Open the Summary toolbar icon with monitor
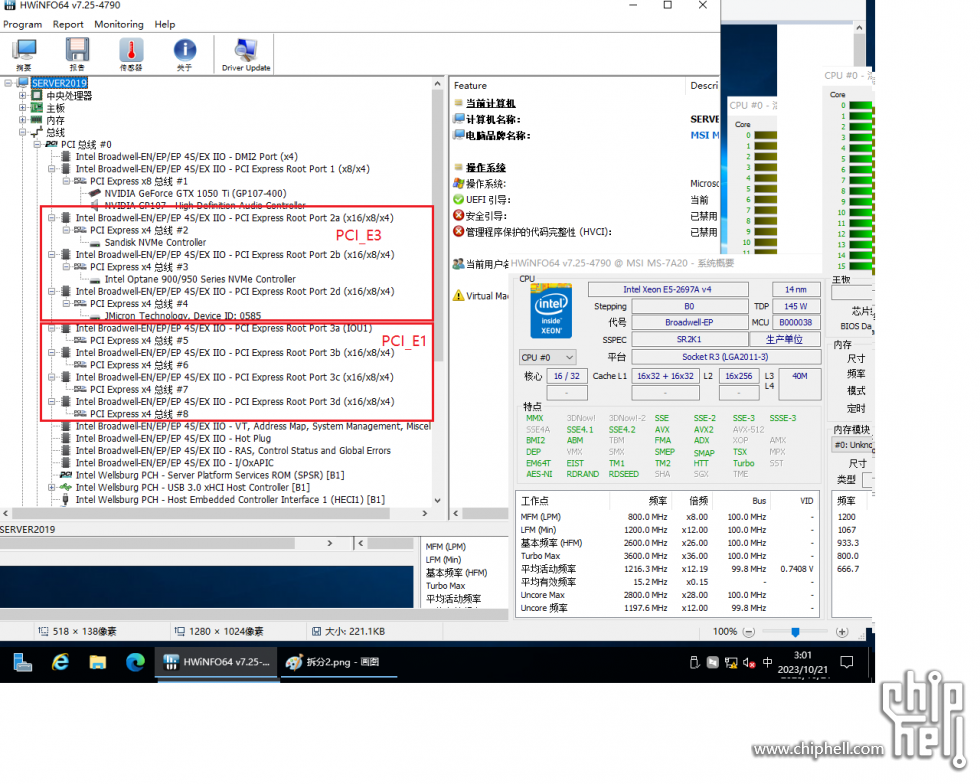Viewport: 980px width, 784px height. coord(24,54)
